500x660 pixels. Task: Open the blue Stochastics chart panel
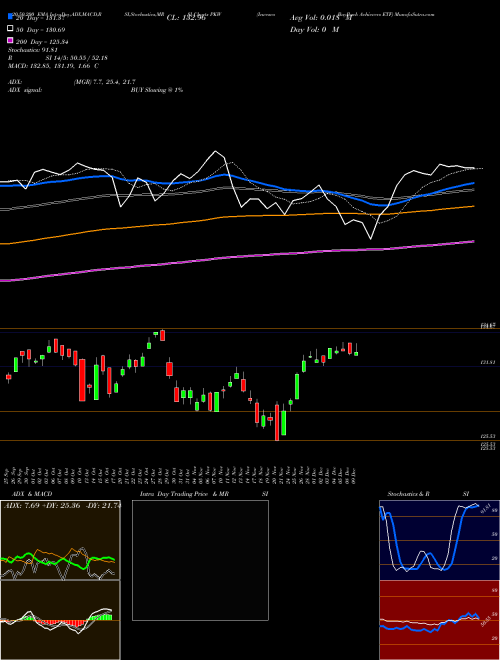click(x=439, y=540)
